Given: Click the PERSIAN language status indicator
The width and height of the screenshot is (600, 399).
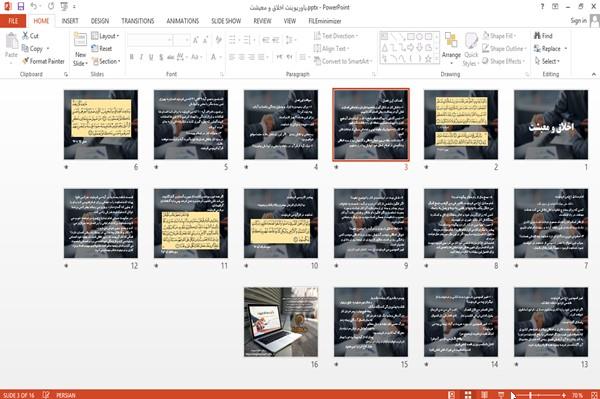Looking at the screenshot, I should 66,395.
